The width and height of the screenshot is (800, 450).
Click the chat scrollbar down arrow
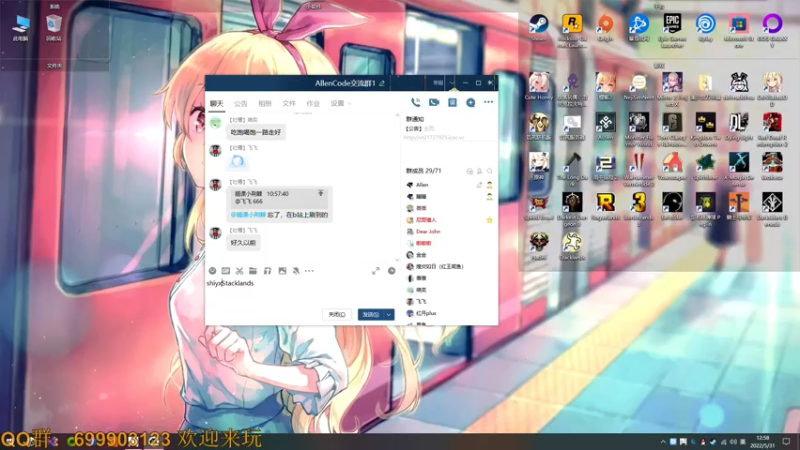point(397,260)
